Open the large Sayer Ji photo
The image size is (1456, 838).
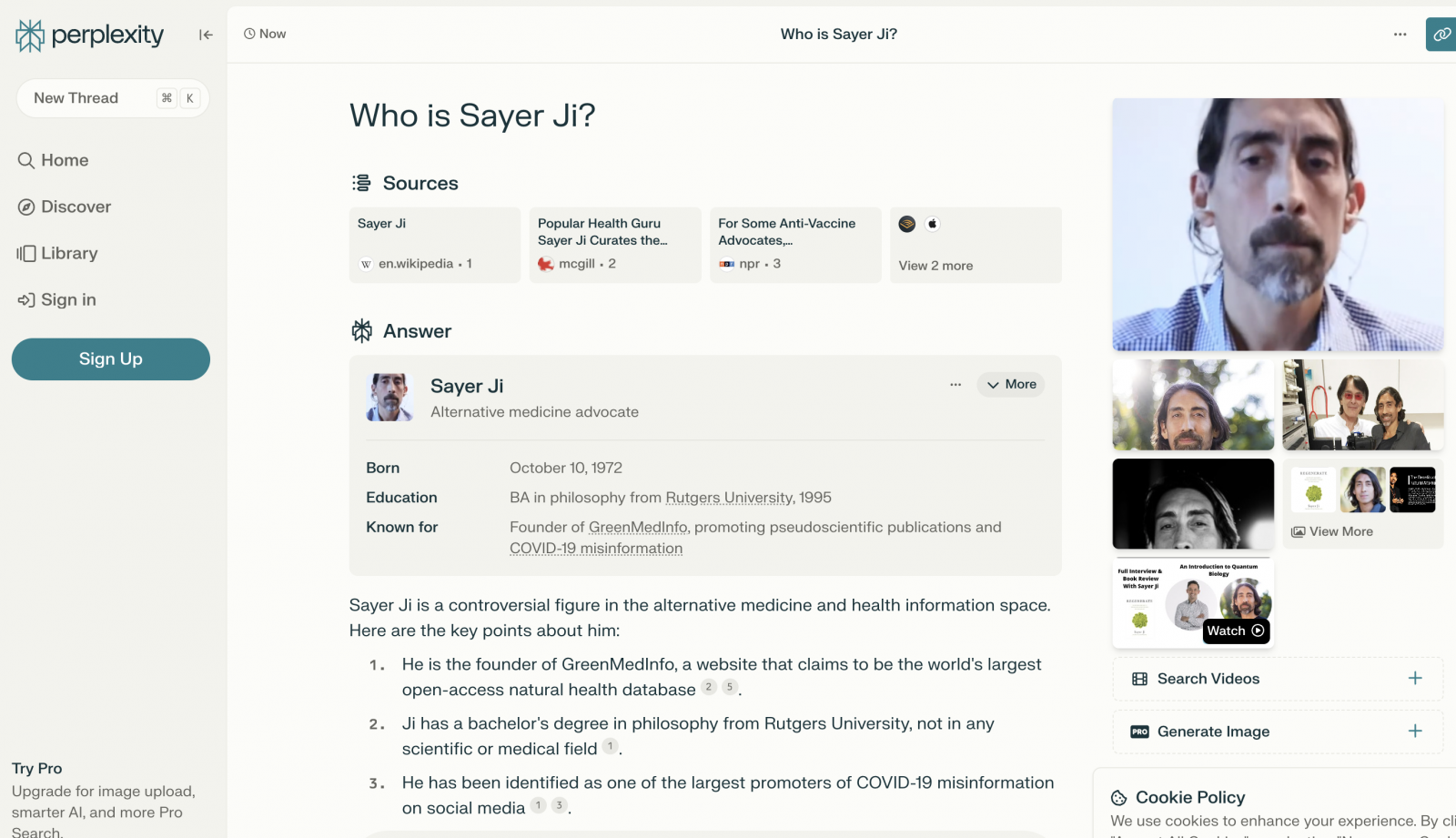(1278, 225)
